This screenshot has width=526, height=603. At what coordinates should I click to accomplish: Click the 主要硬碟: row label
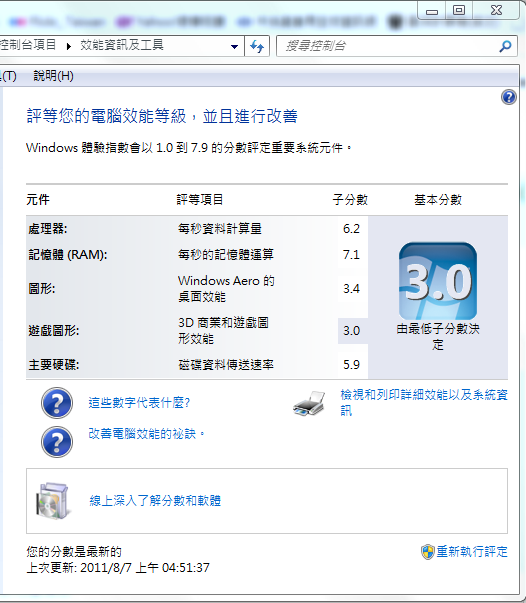point(54,365)
